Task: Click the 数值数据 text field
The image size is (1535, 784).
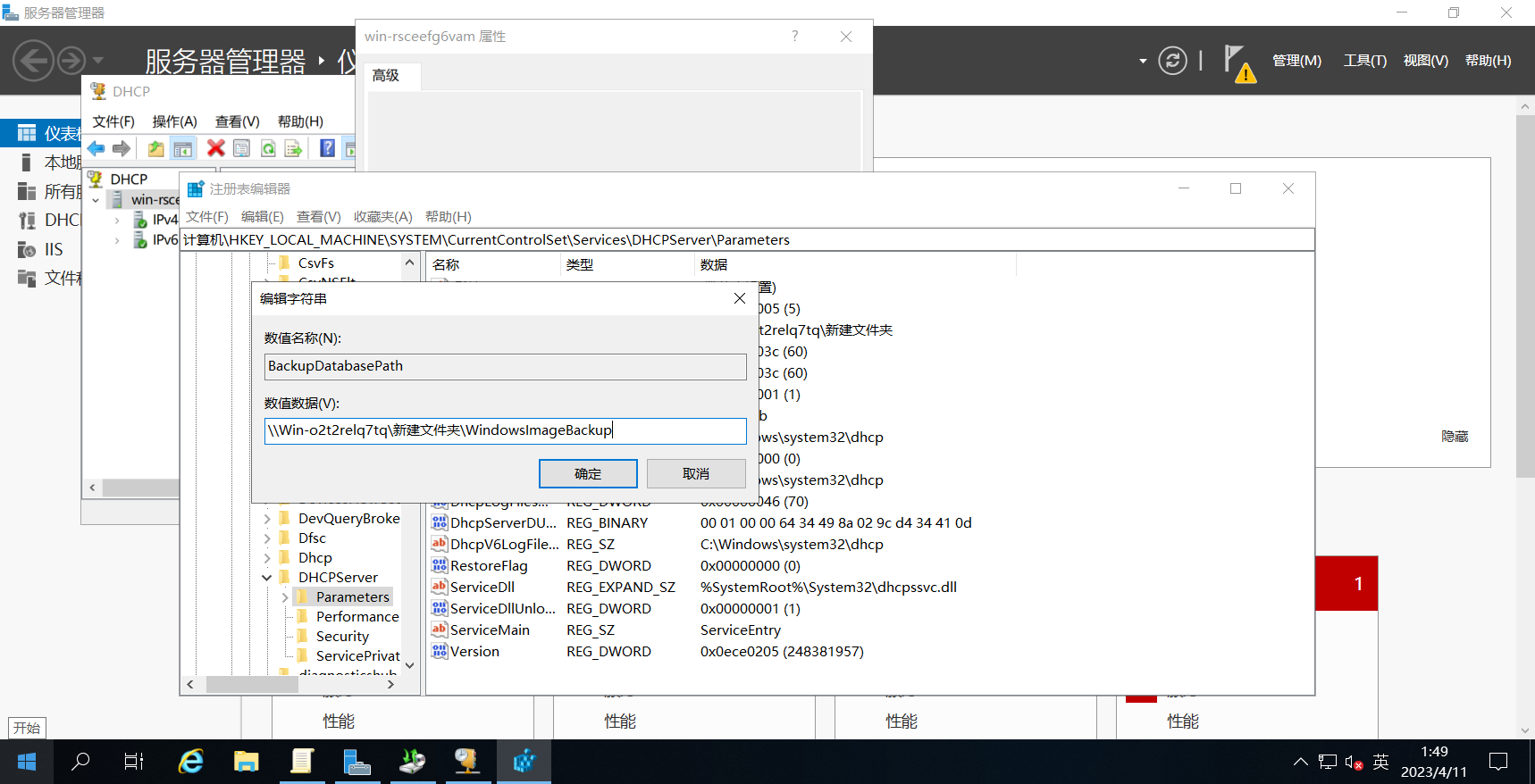Action: (x=506, y=431)
